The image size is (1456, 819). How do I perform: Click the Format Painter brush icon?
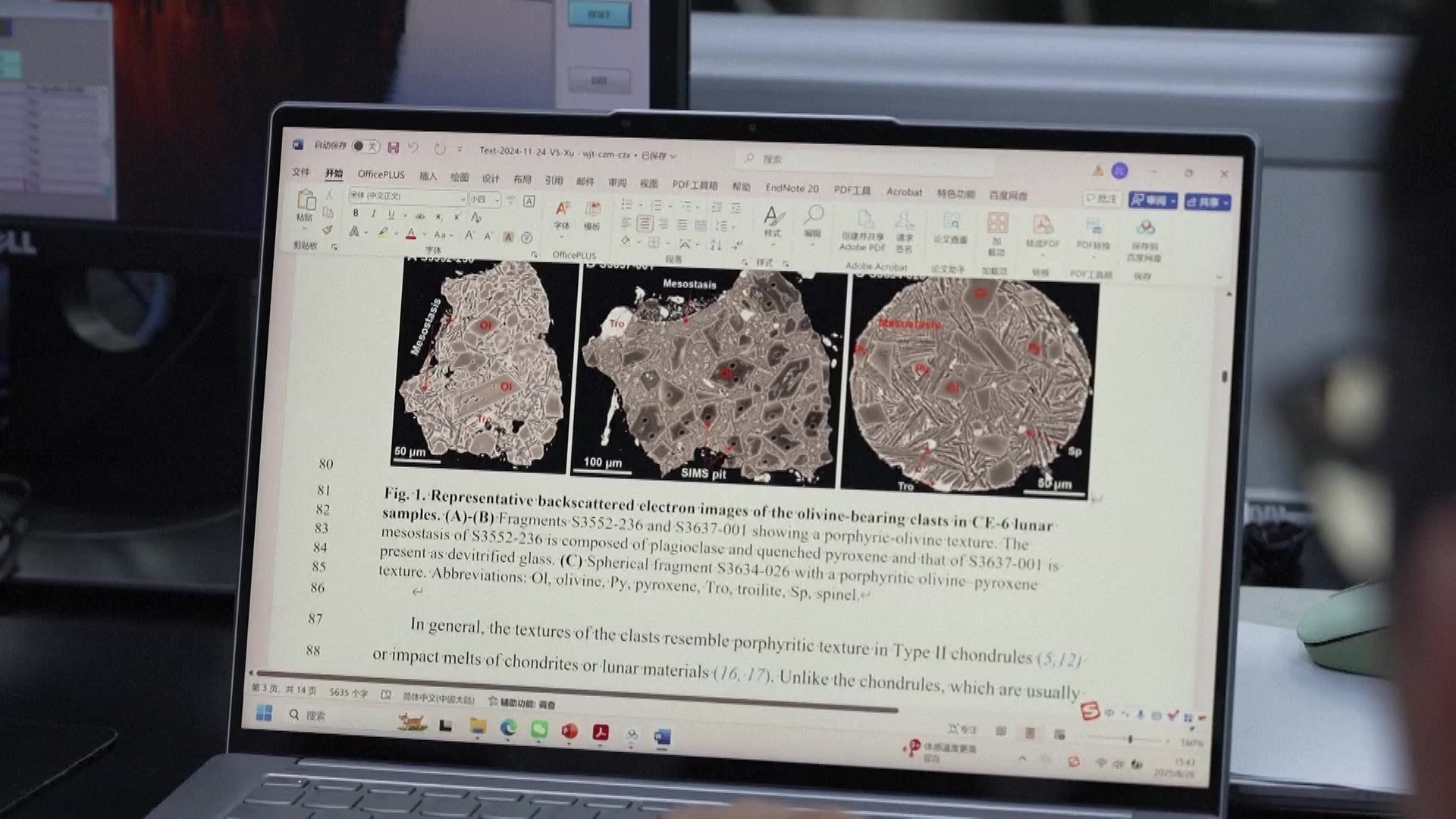tap(327, 230)
